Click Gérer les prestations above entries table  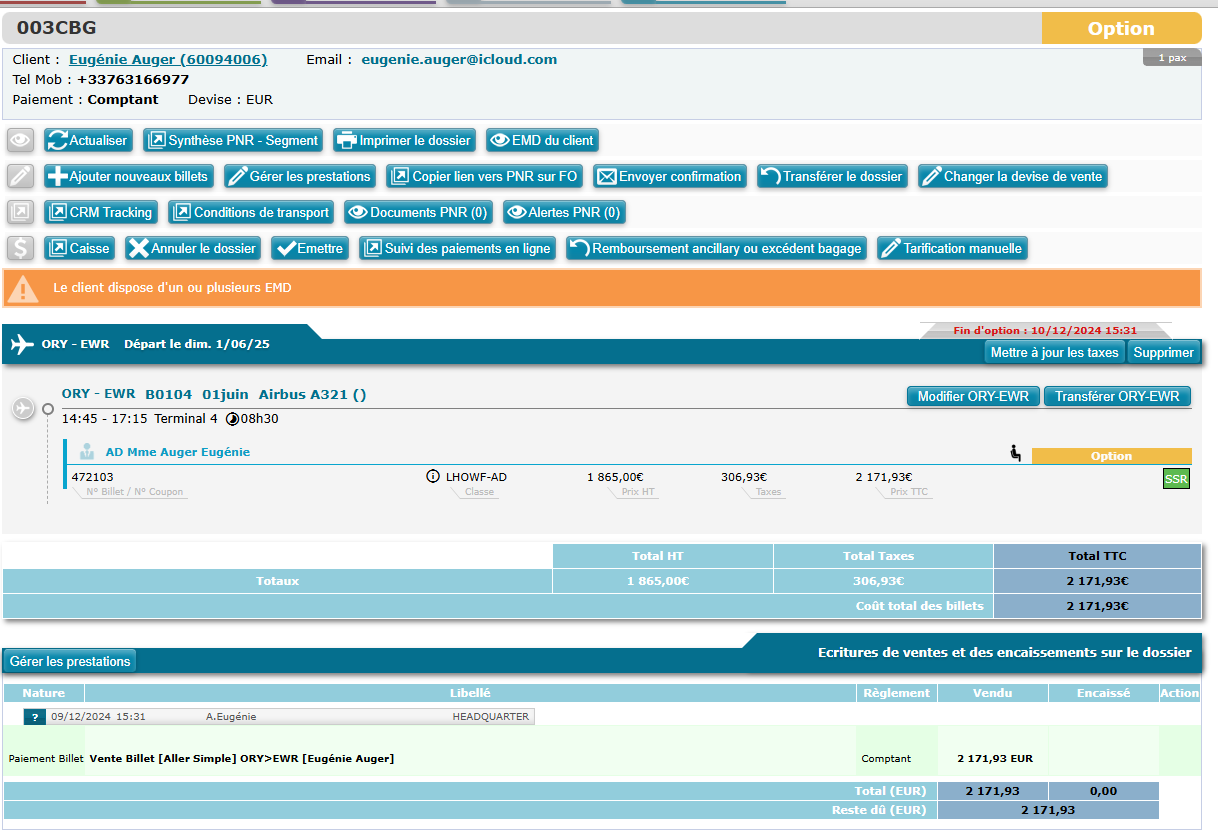[70, 661]
